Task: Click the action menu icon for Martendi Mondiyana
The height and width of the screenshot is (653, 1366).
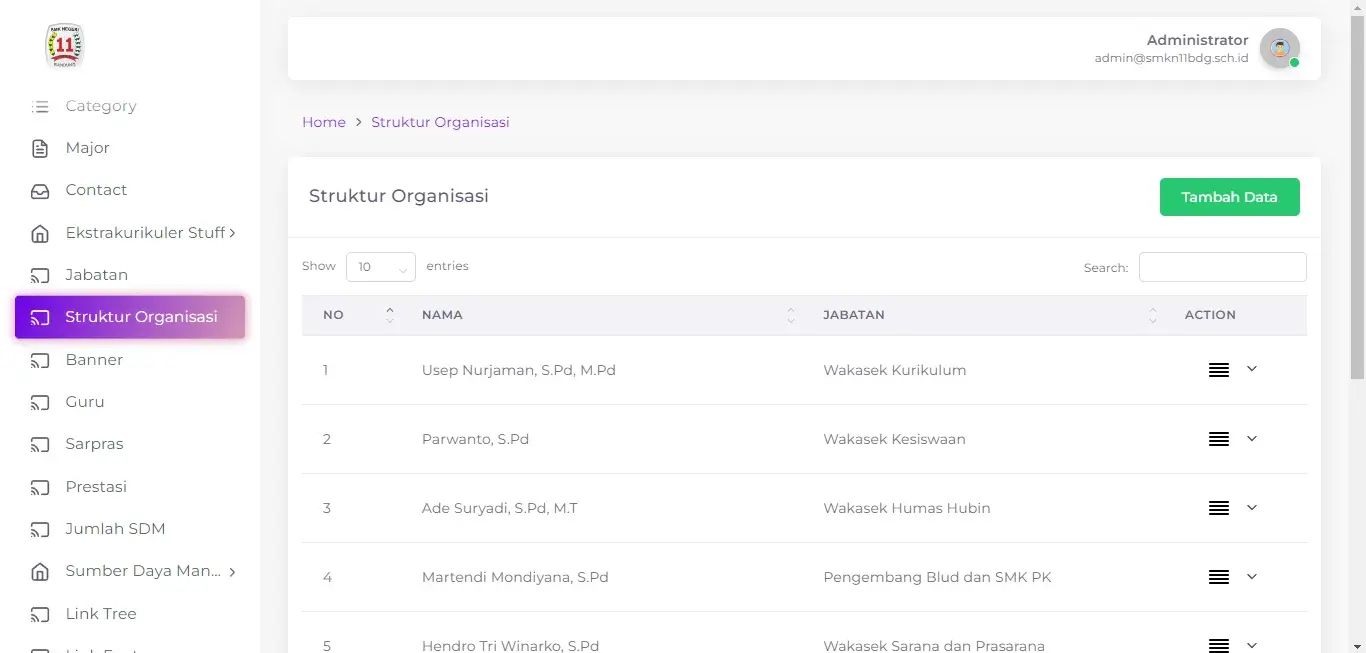Action: 1219,577
